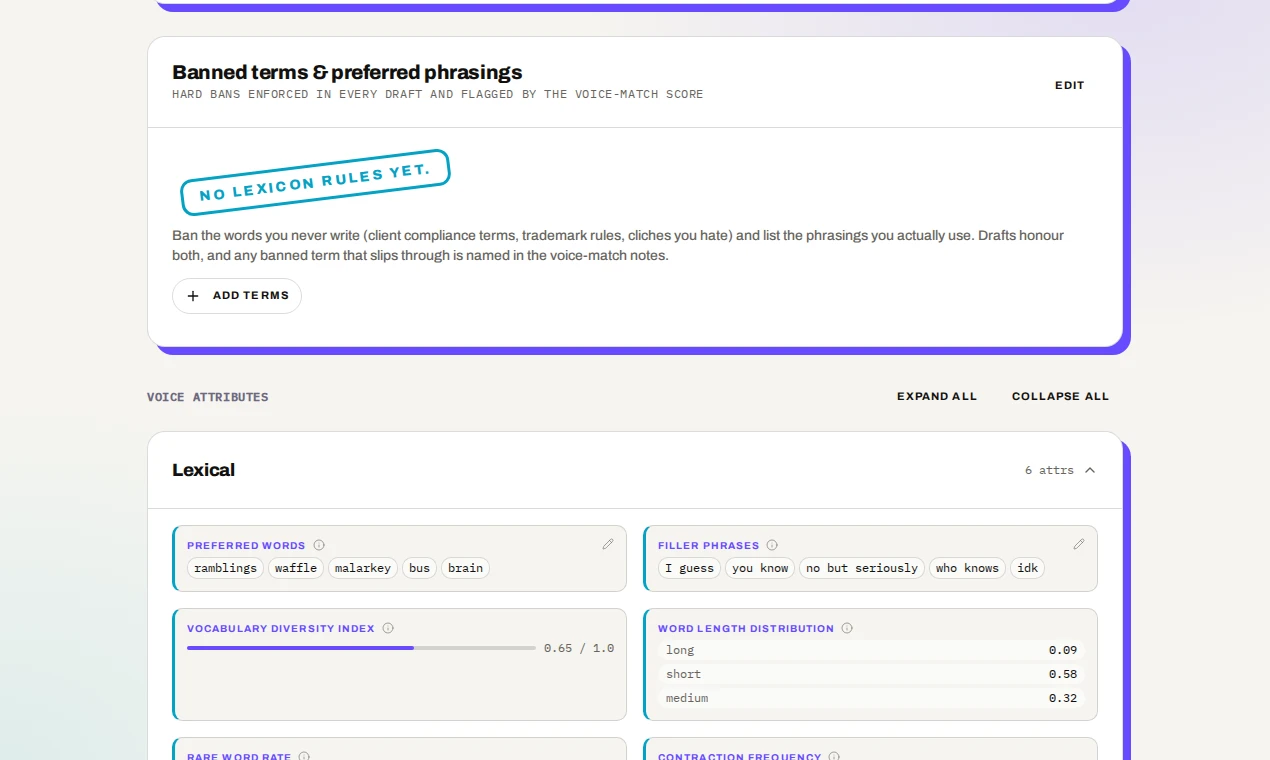Show info for Rare Word Rate
Image resolution: width=1270 pixels, height=760 pixels.
[x=304, y=757]
